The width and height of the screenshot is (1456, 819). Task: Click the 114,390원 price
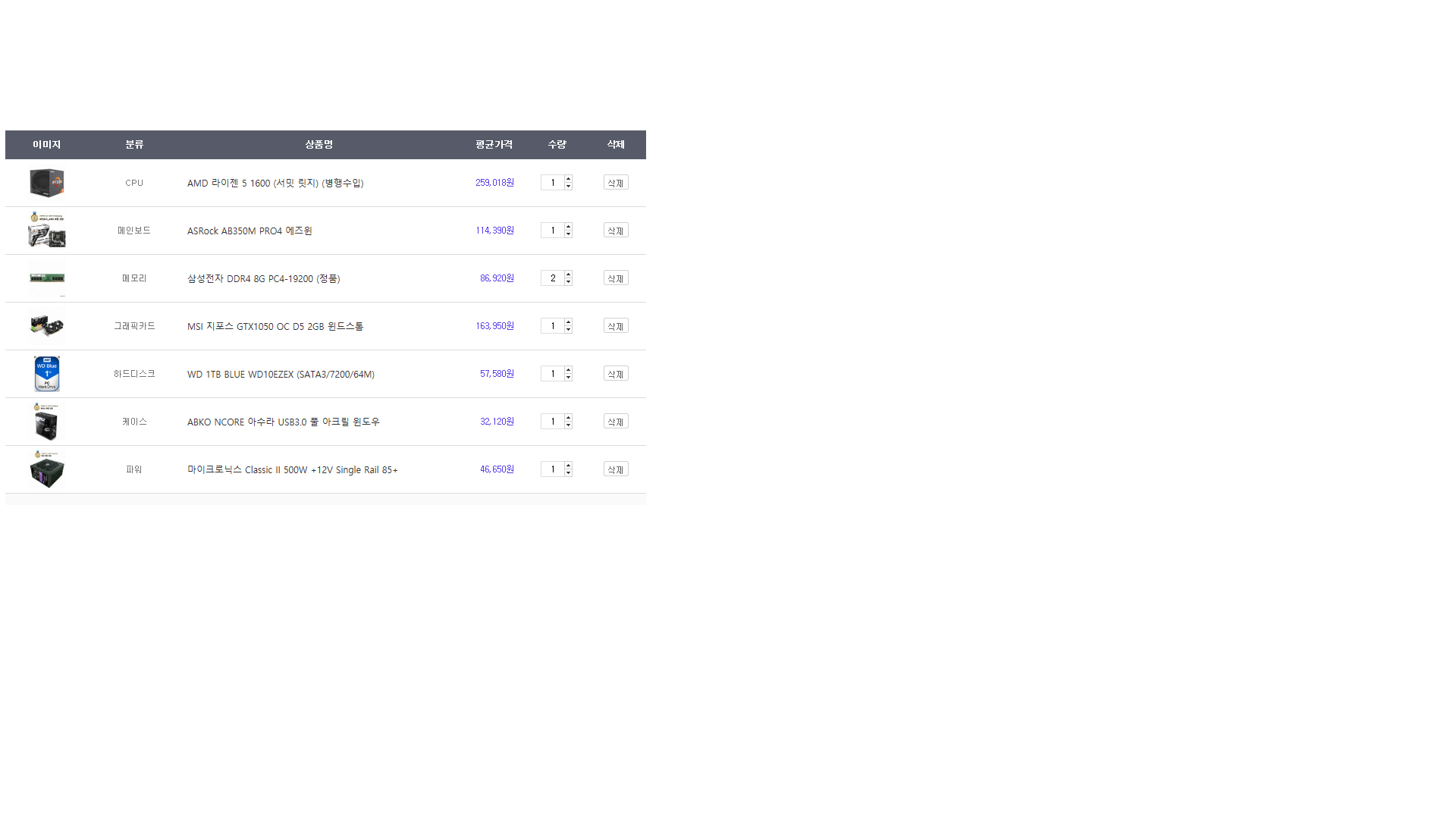pyautogui.click(x=494, y=231)
